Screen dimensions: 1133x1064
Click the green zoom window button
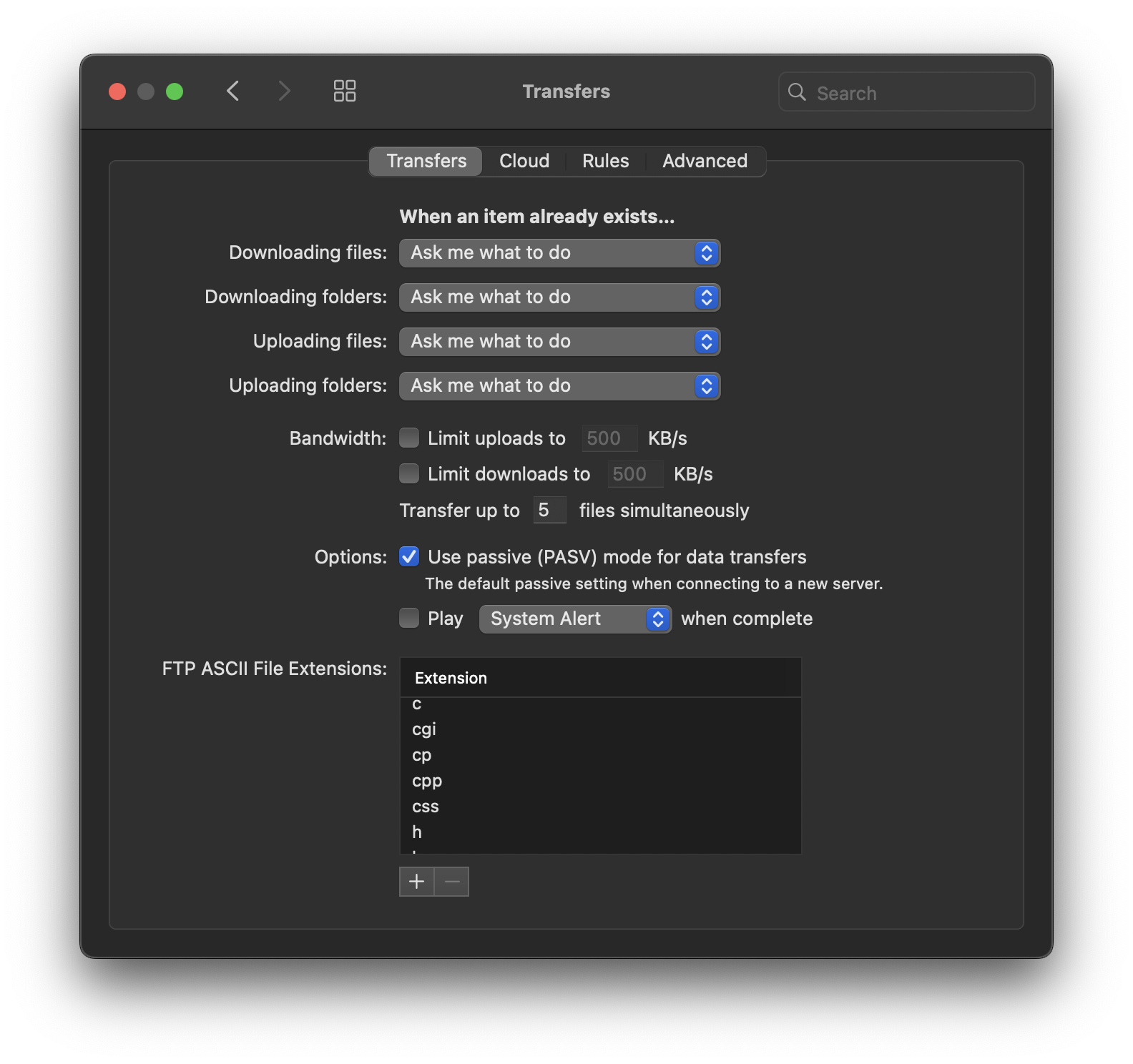click(x=175, y=92)
